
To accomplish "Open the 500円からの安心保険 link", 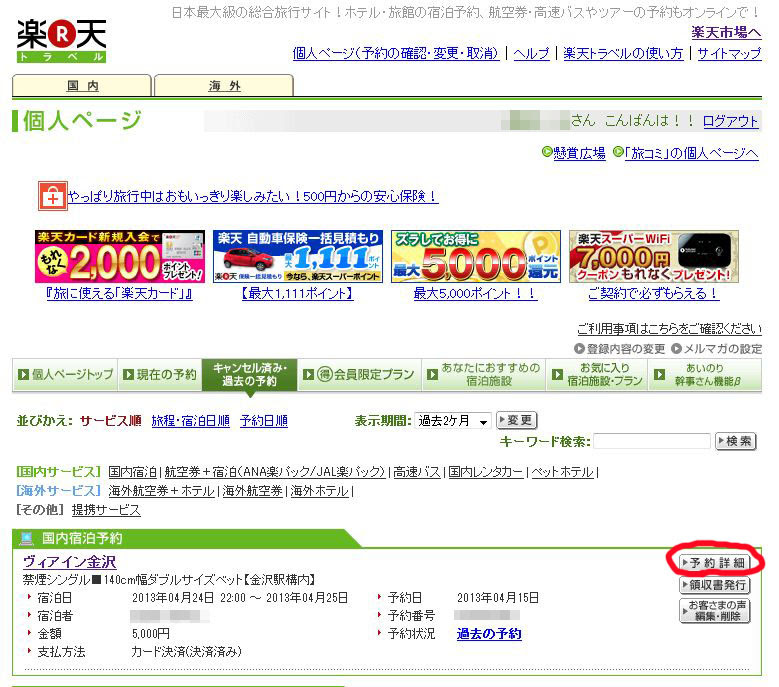I will click(x=252, y=196).
